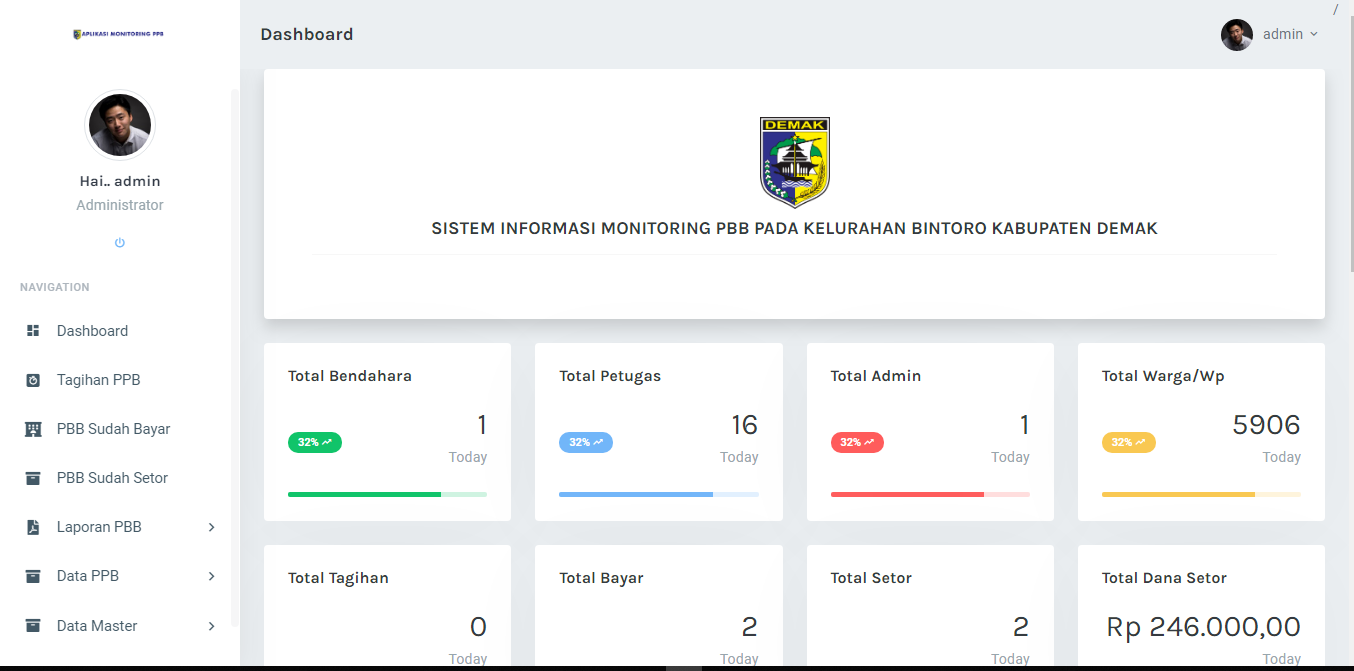Click the Total Admin red progress bar
The width and height of the screenshot is (1354, 671).
pyautogui.click(x=930, y=494)
